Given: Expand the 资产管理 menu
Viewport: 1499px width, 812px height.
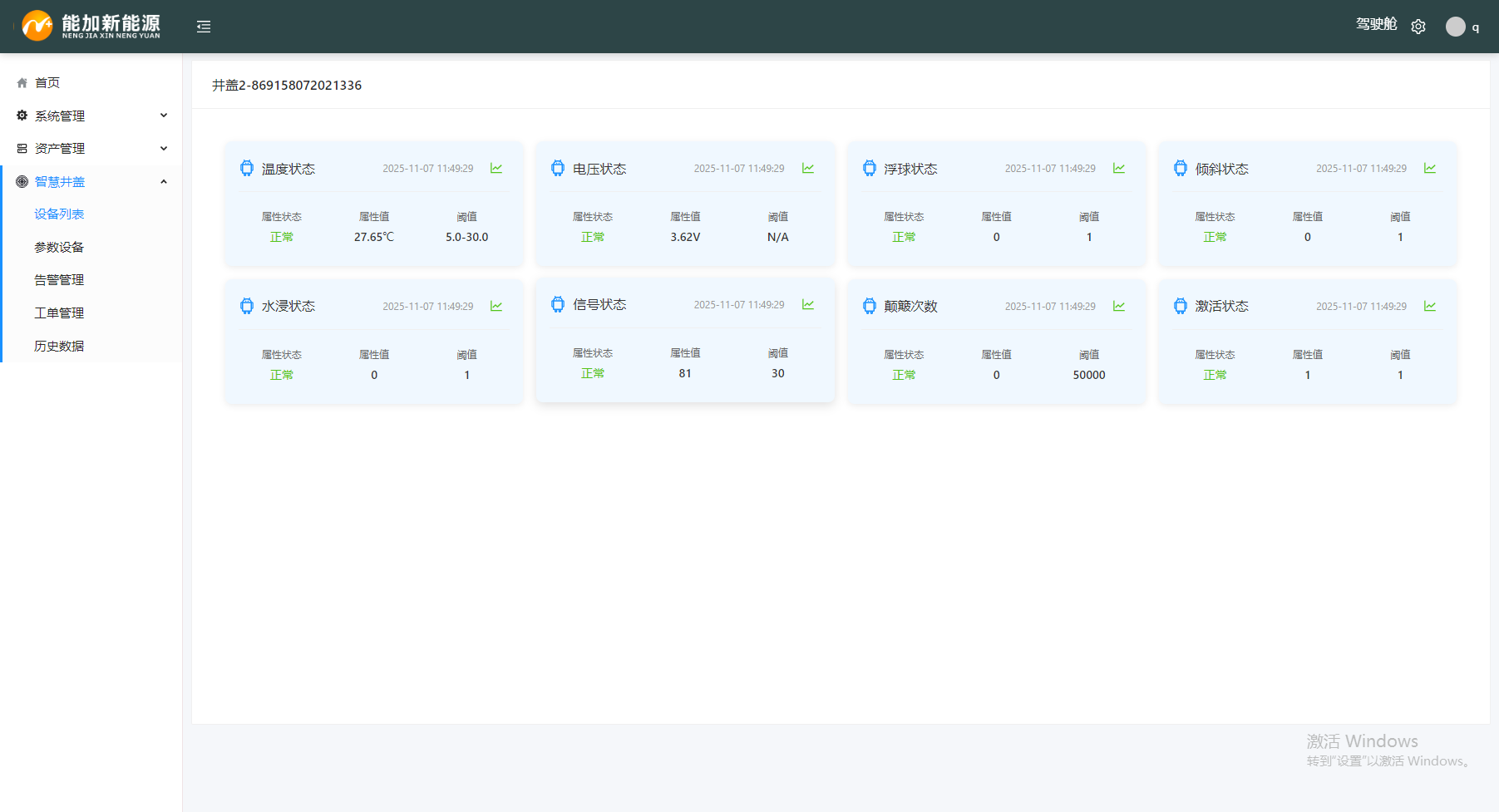Looking at the screenshot, I should click(91, 149).
